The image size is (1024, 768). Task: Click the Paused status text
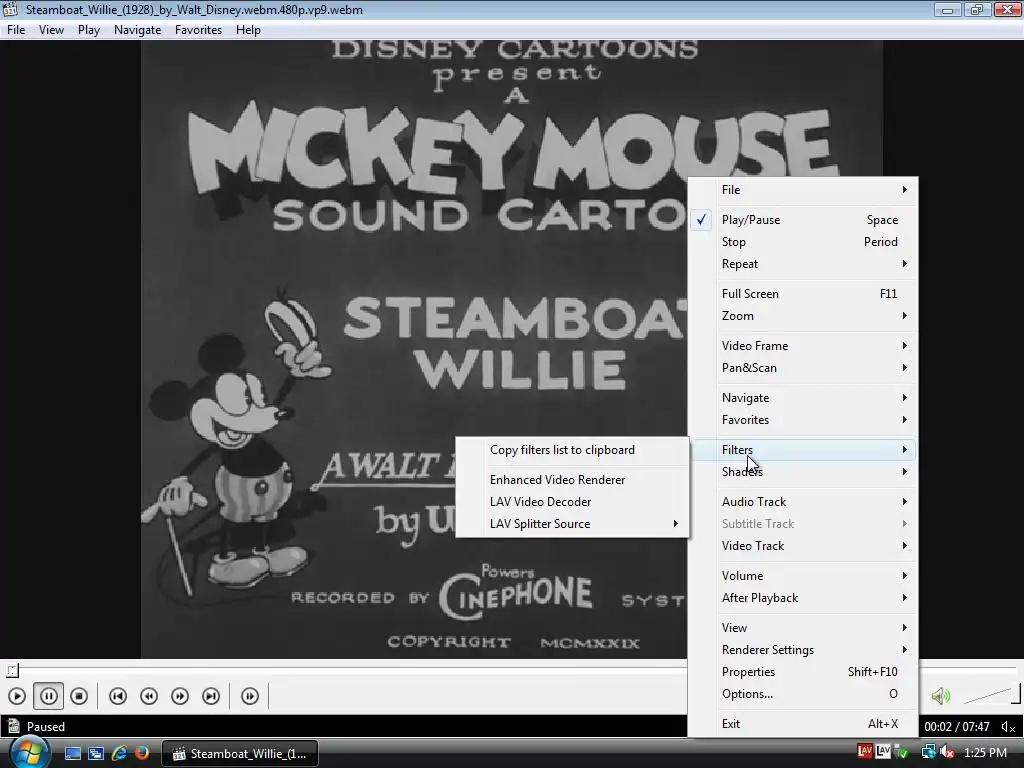pos(46,726)
